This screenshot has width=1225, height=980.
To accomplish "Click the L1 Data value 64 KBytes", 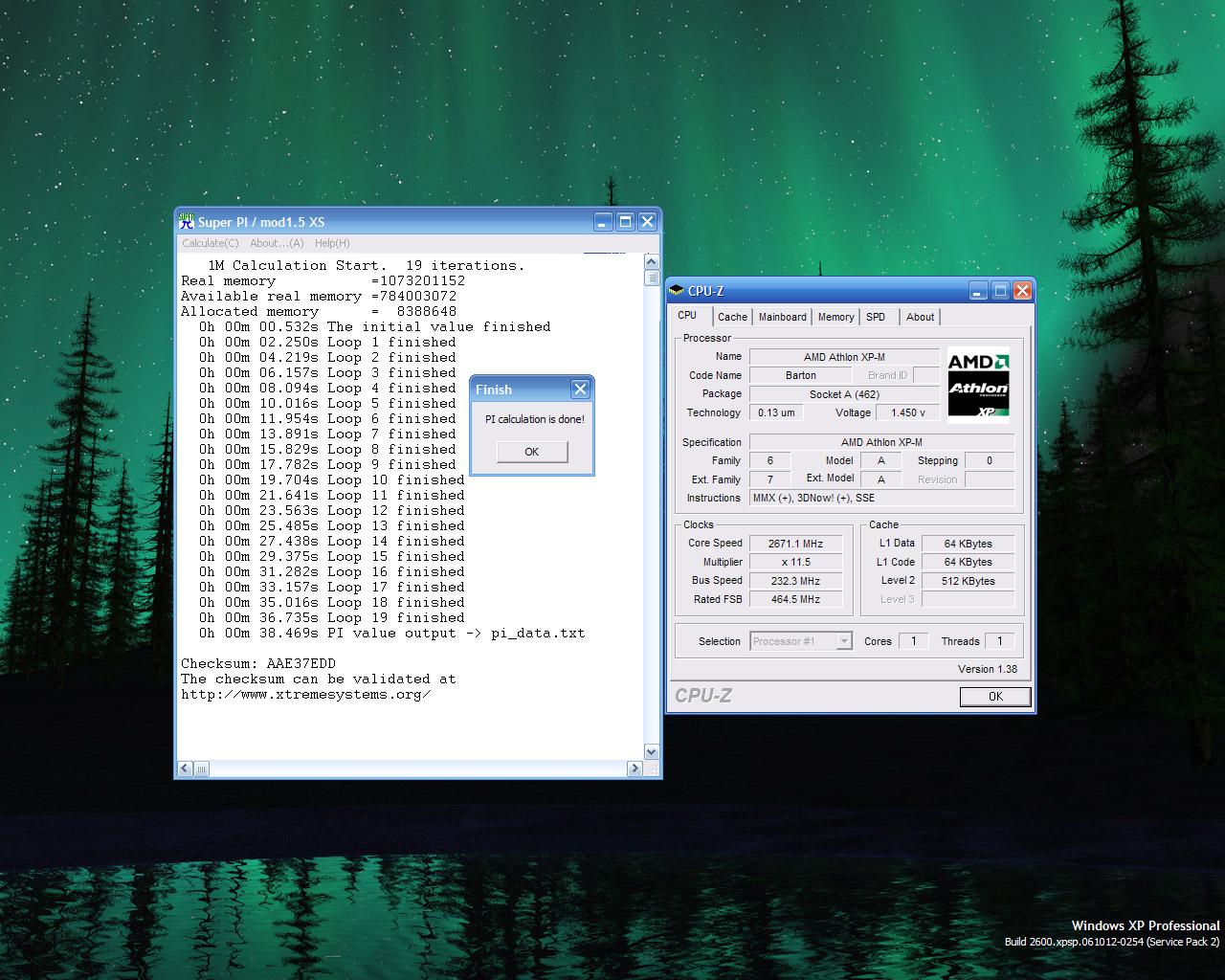I will [968, 544].
